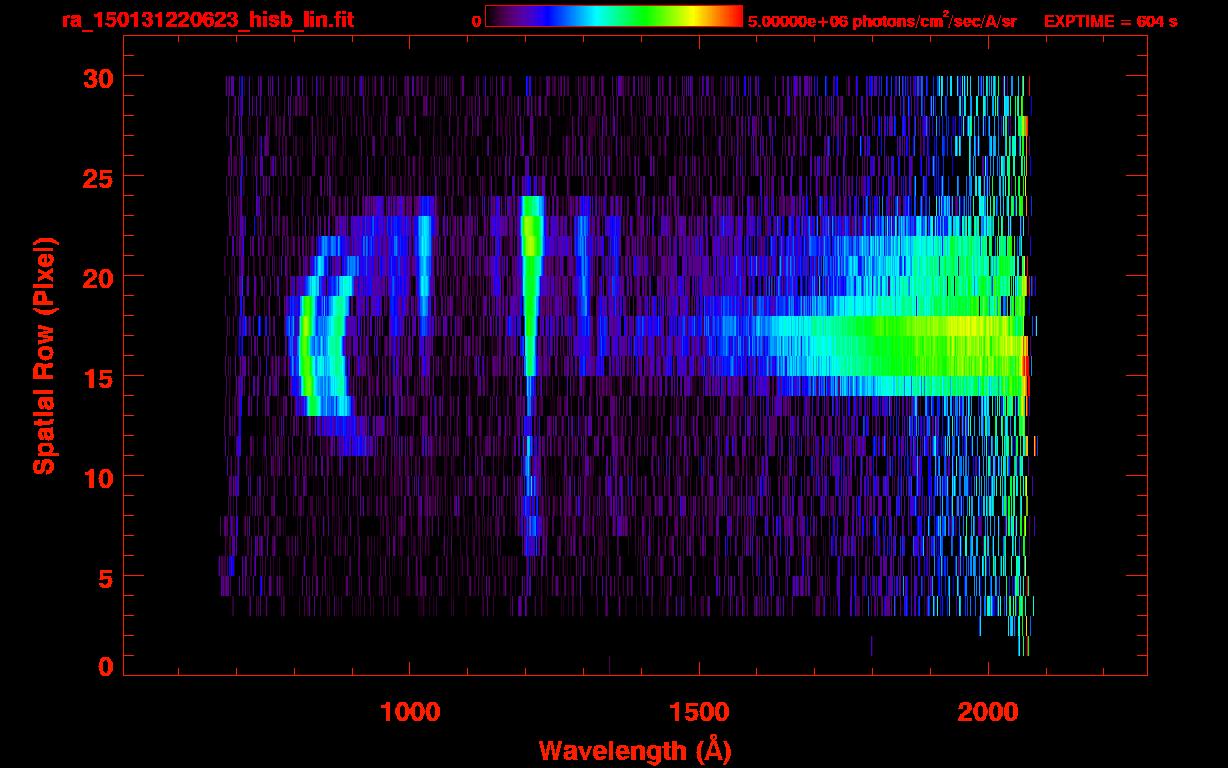The image size is (1228, 768).
Task: Click the filename ra_150131220623_hisb_lin.fit title
Action: pyautogui.click(x=207, y=19)
